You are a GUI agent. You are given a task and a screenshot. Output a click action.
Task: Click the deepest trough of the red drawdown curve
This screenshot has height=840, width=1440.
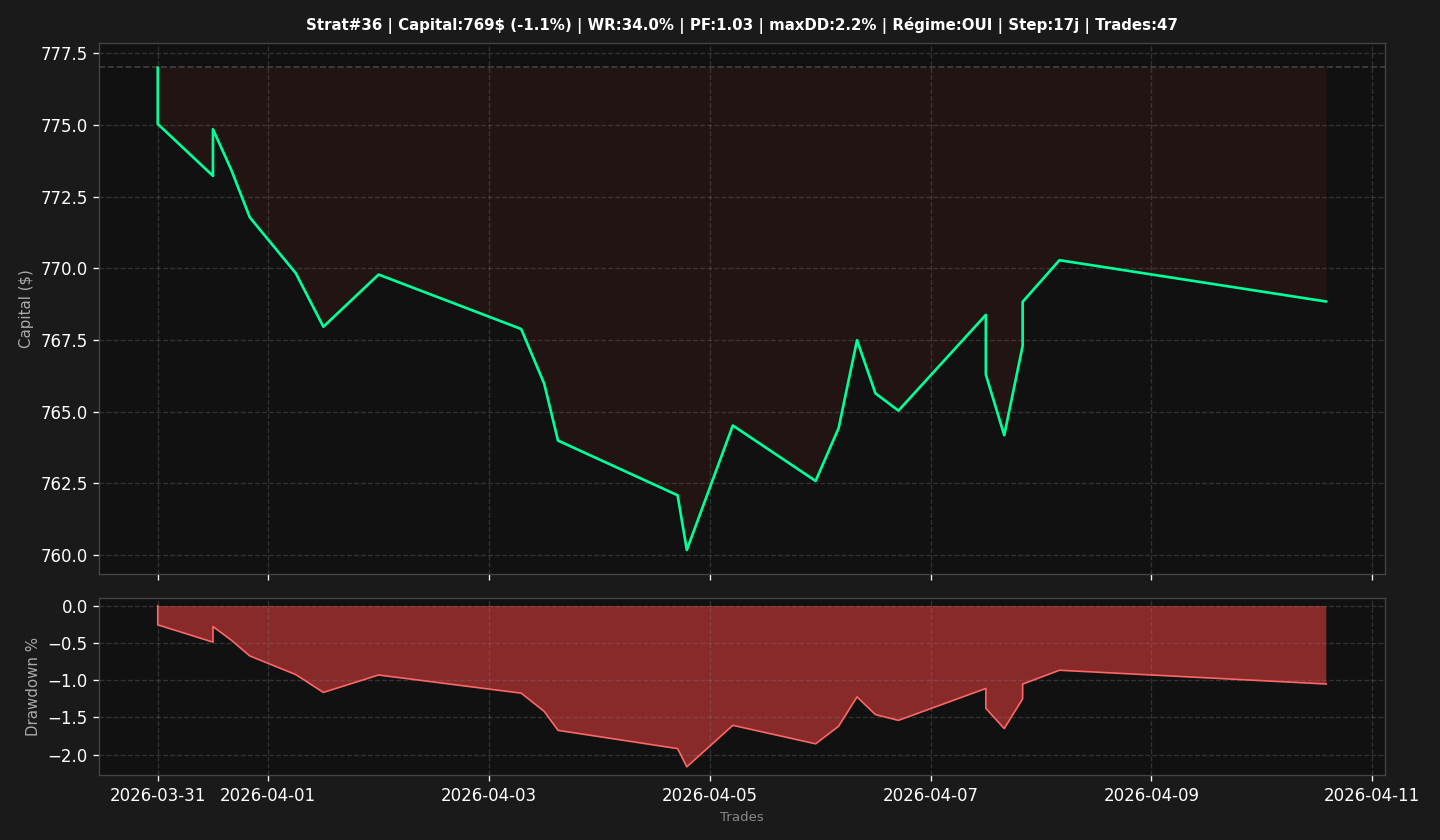687,766
